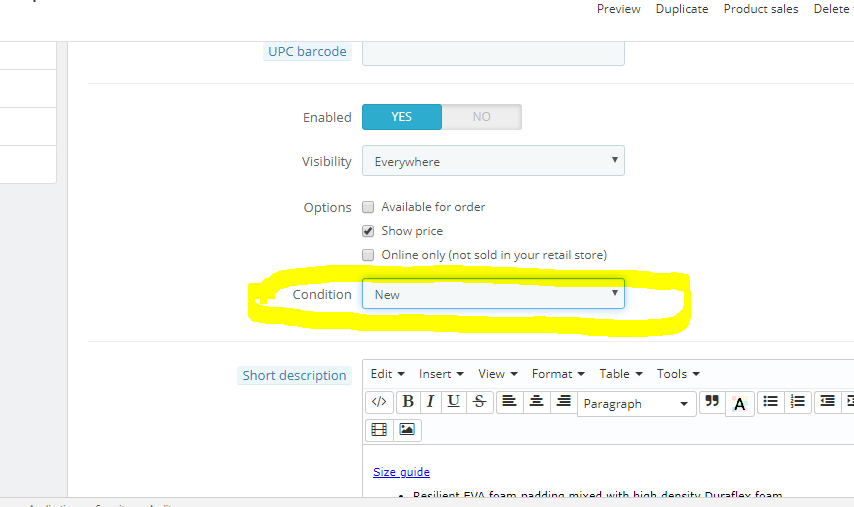Click Preview in top toolbar
The image size is (854, 507).
(619, 9)
